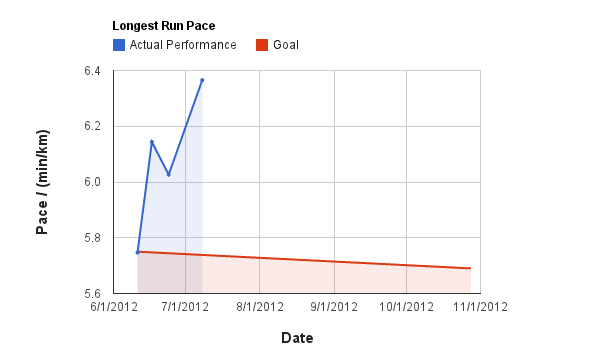Click the red Goal legend swatch
This screenshot has width=593, height=363.
pos(262,45)
